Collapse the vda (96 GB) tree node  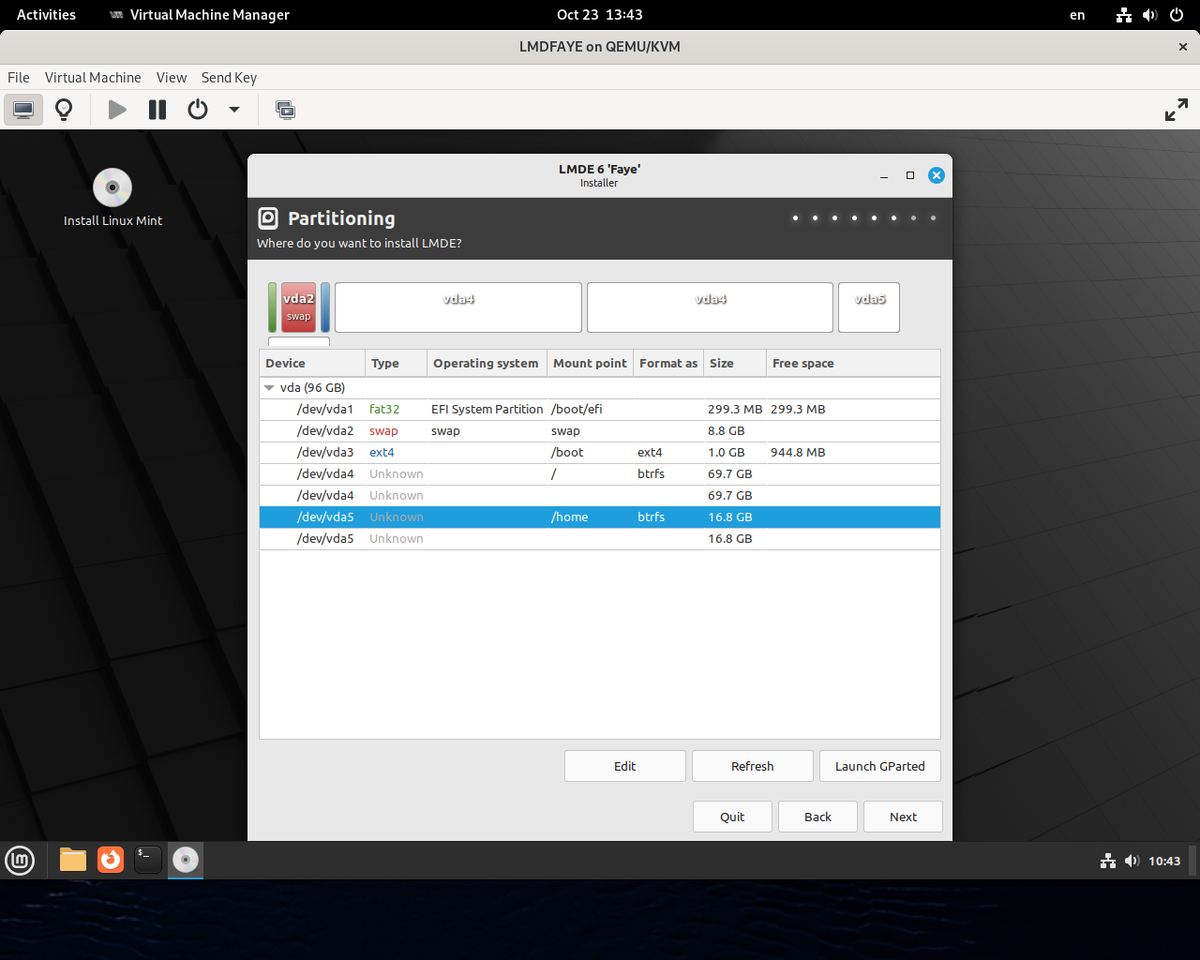(x=268, y=388)
